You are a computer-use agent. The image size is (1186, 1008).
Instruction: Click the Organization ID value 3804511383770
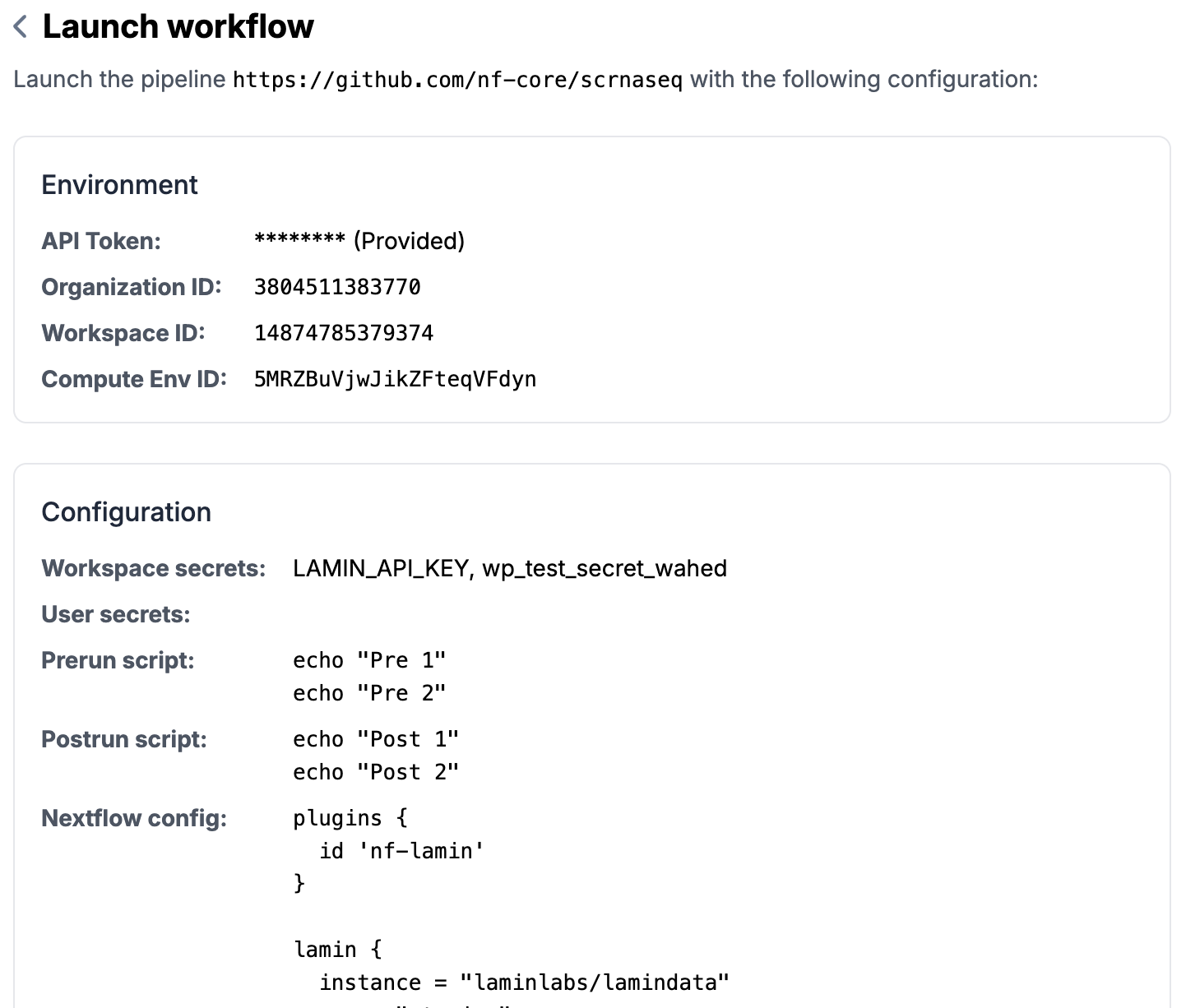tap(337, 287)
